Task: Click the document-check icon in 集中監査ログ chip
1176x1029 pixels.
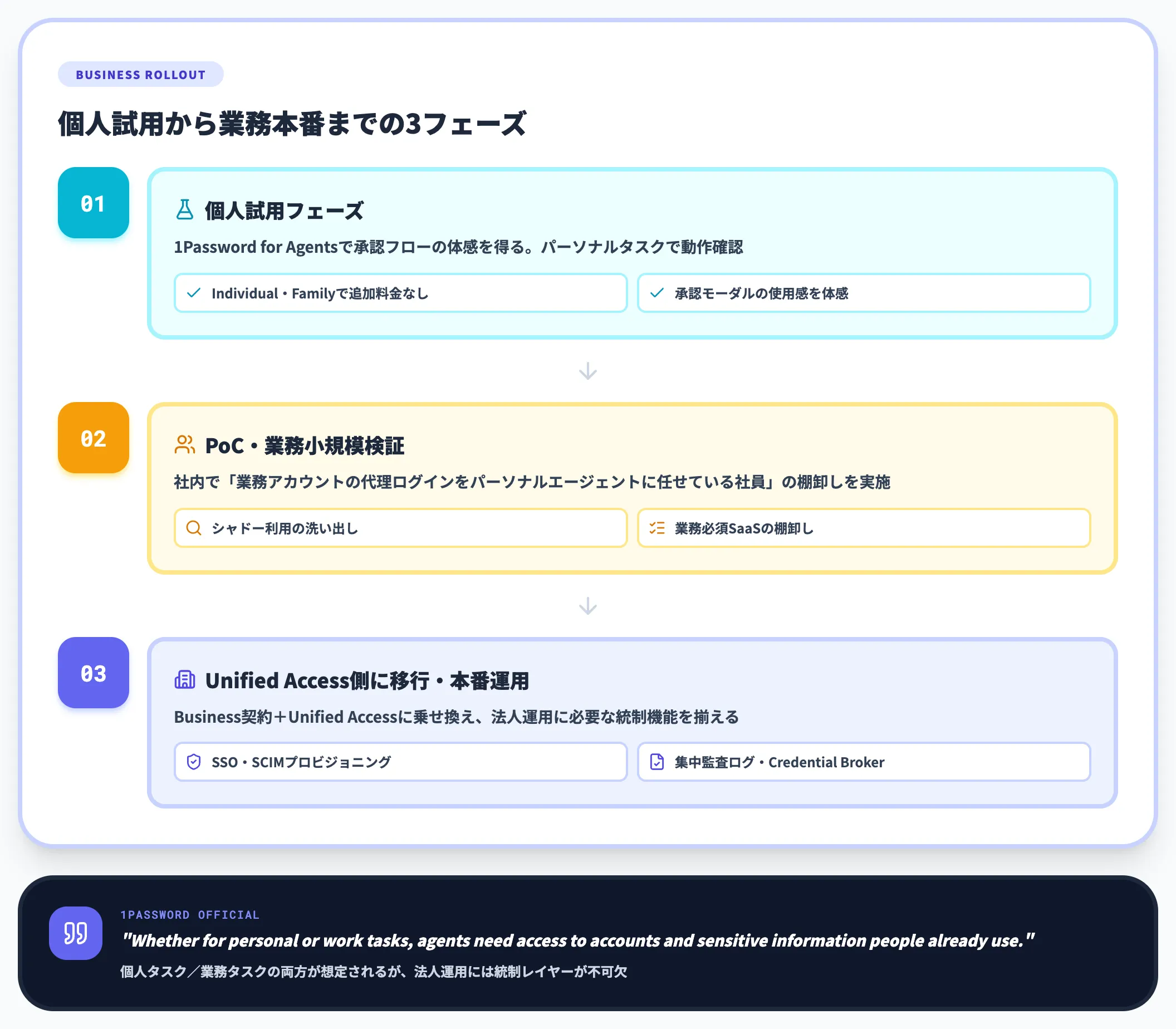Action: 657,762
